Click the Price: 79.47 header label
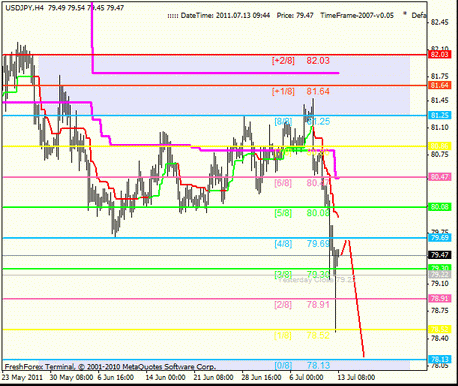Image resolution: width=458 pixels, height=386 pixels. pos(295,15)
